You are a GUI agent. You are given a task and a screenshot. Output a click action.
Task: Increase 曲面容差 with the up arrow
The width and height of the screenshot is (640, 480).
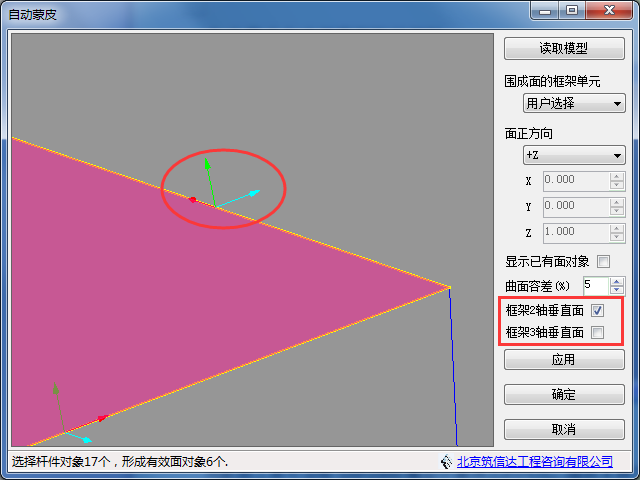click(617, 281)
